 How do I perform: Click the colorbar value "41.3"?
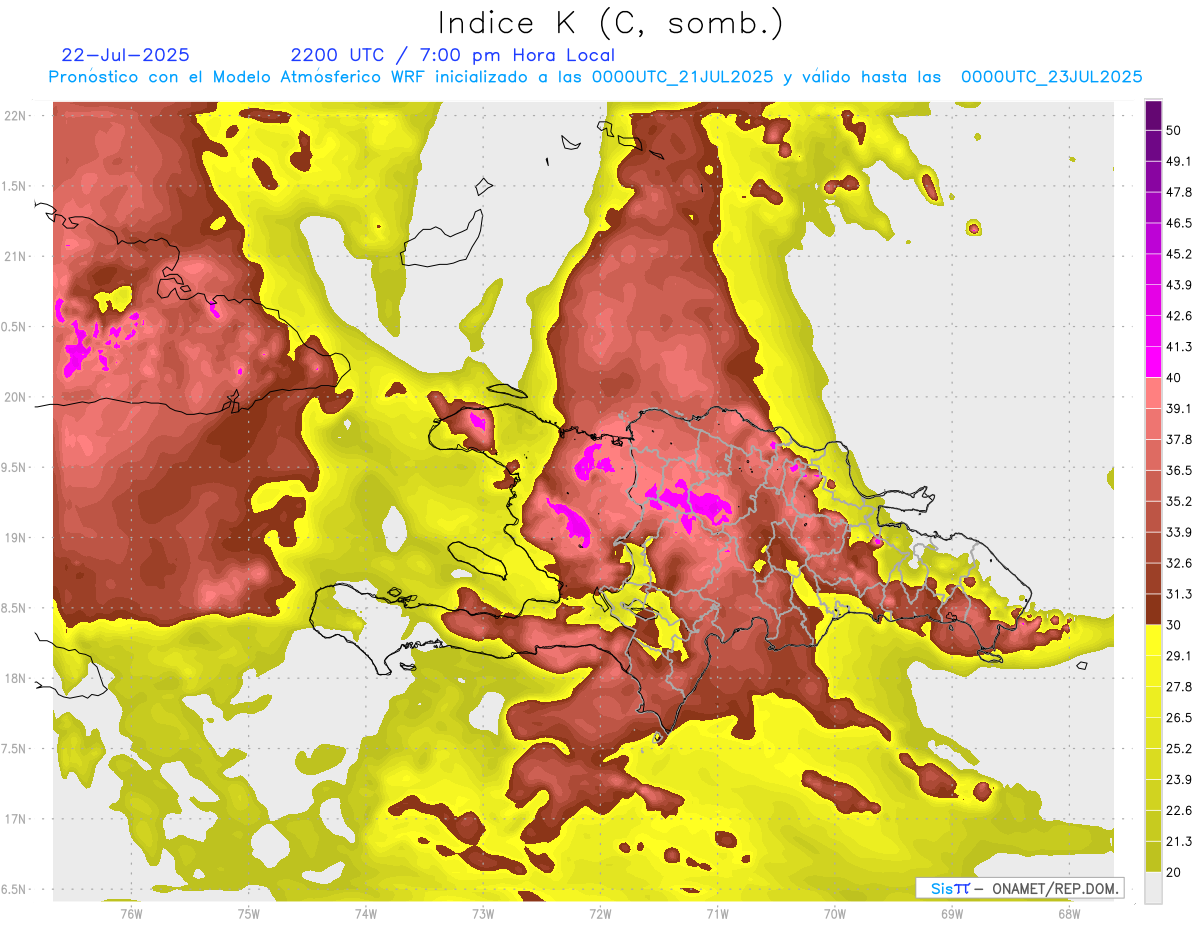[x=1179, y=347]
